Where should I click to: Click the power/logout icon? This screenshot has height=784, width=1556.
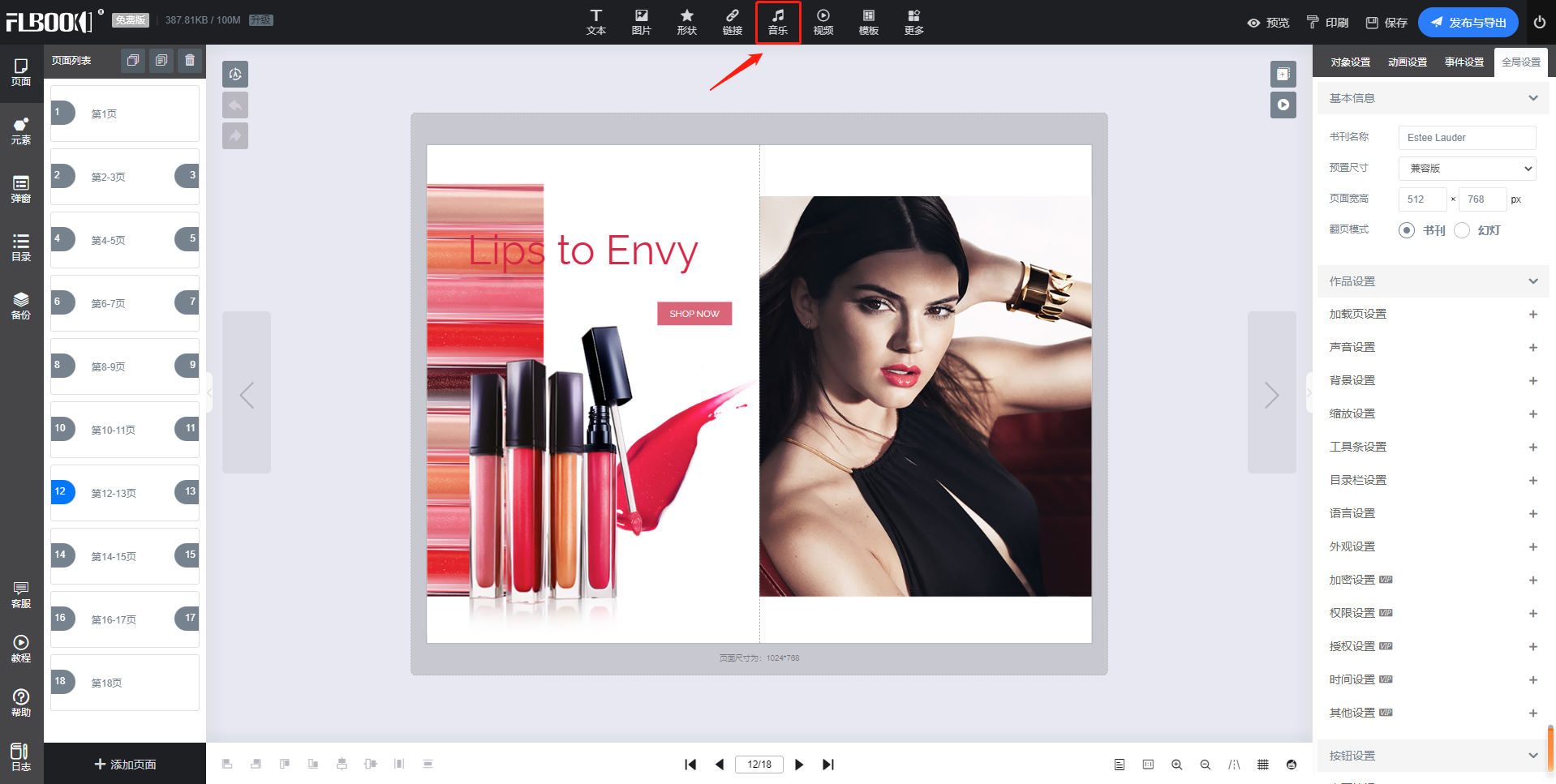pyautogui.click(x=1539, y=23)
